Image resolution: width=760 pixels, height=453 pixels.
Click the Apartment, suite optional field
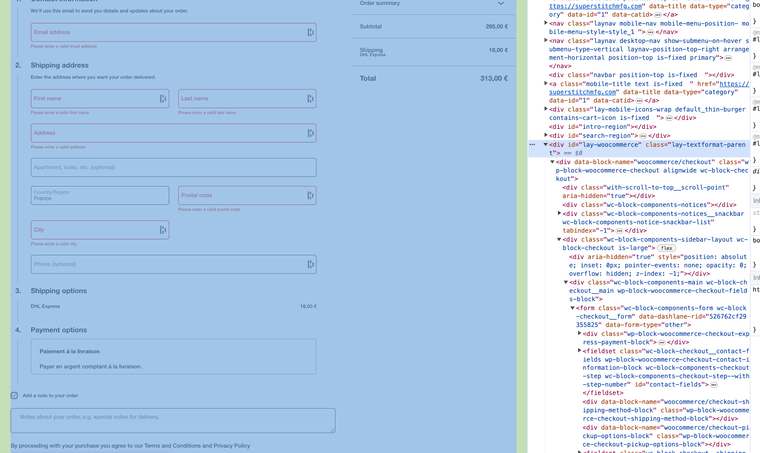pos(173,167)
